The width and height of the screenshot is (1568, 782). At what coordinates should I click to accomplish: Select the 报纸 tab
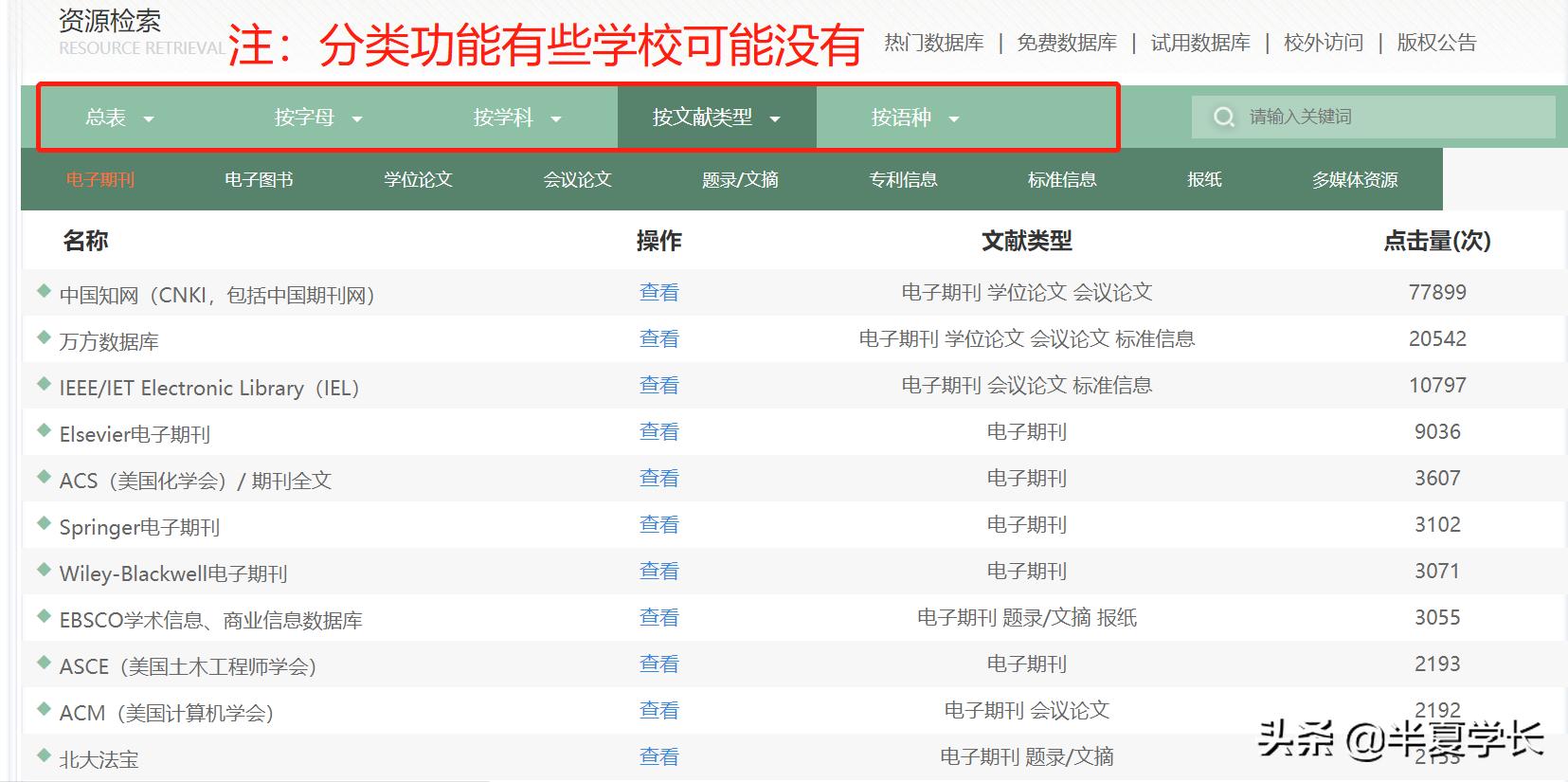[x=1204, y=179]
